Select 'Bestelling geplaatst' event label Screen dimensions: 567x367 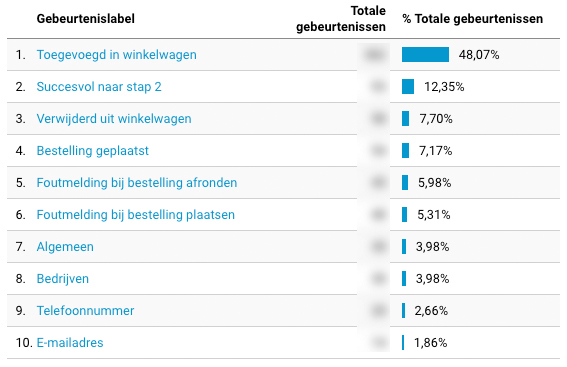93,151
